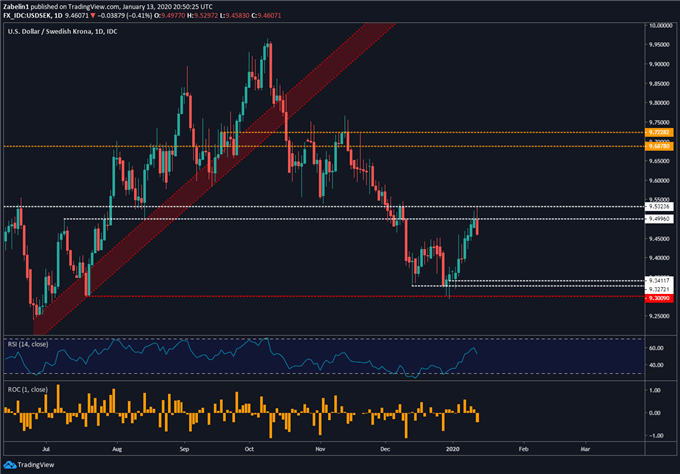Click the 9.85000 price axis value
The width and height of the screenshot is (680, 474).
coord(659,84)
